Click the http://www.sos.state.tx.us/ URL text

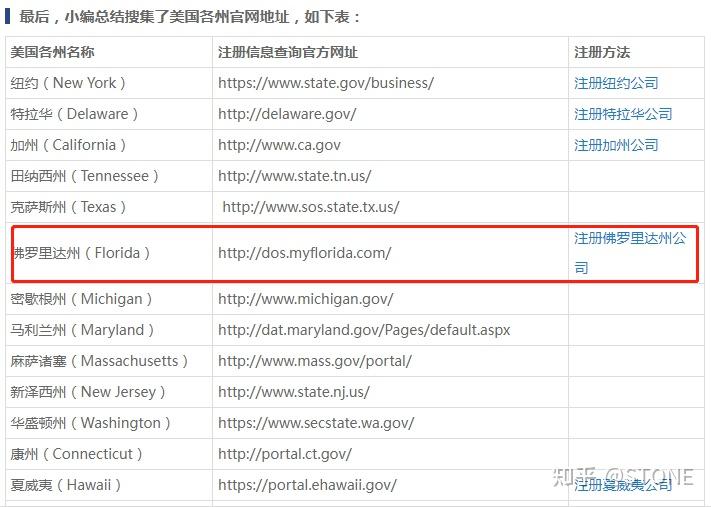point(311,207)
